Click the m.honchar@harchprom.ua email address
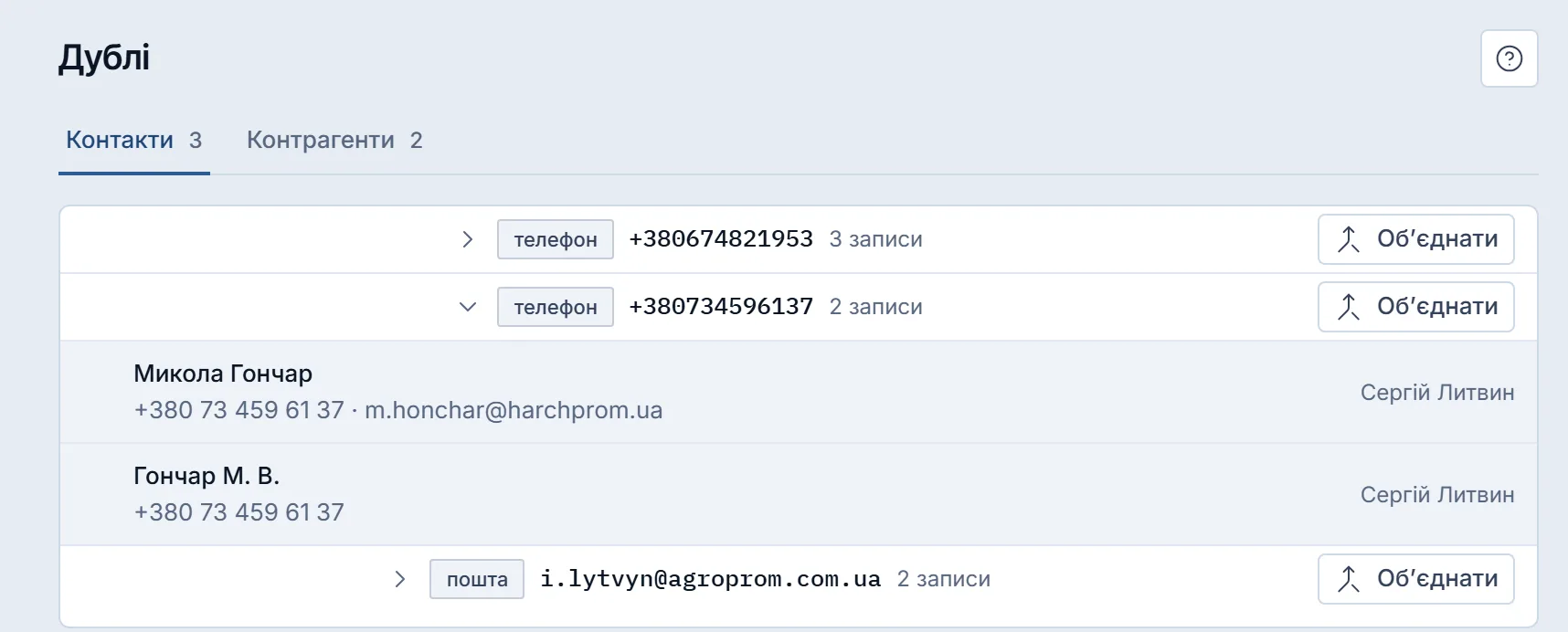Image resolution: width=1568 pixels, height=632 pixels. 514,410
